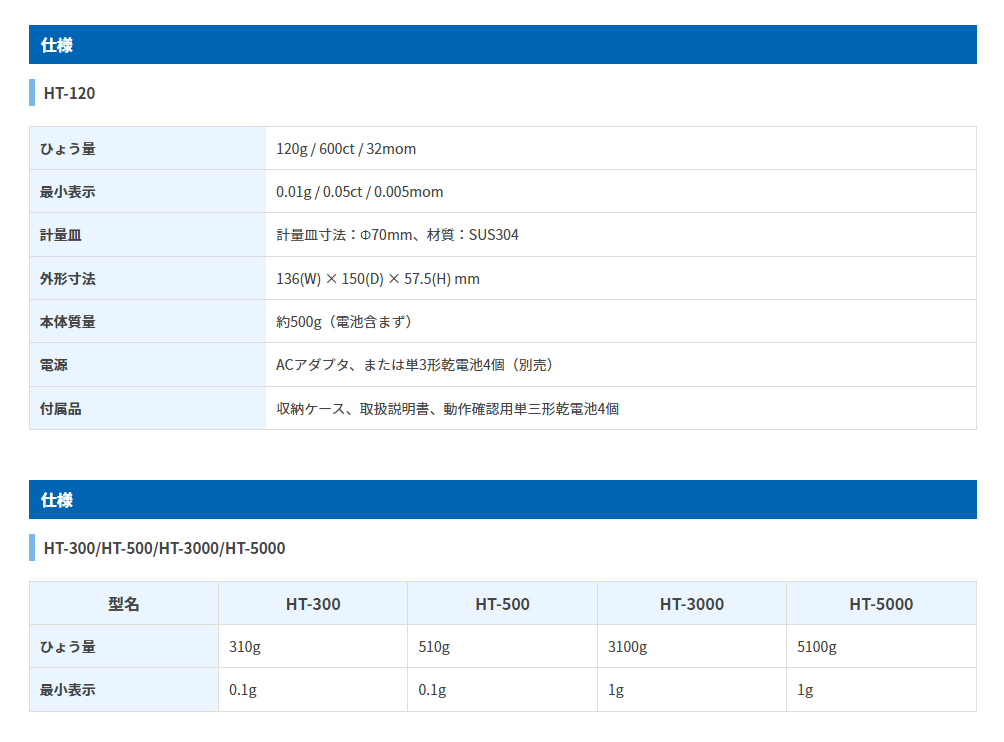
Task: Select the 外形寸法 row label
Action: pyautogui.click(x=68, y=279)
